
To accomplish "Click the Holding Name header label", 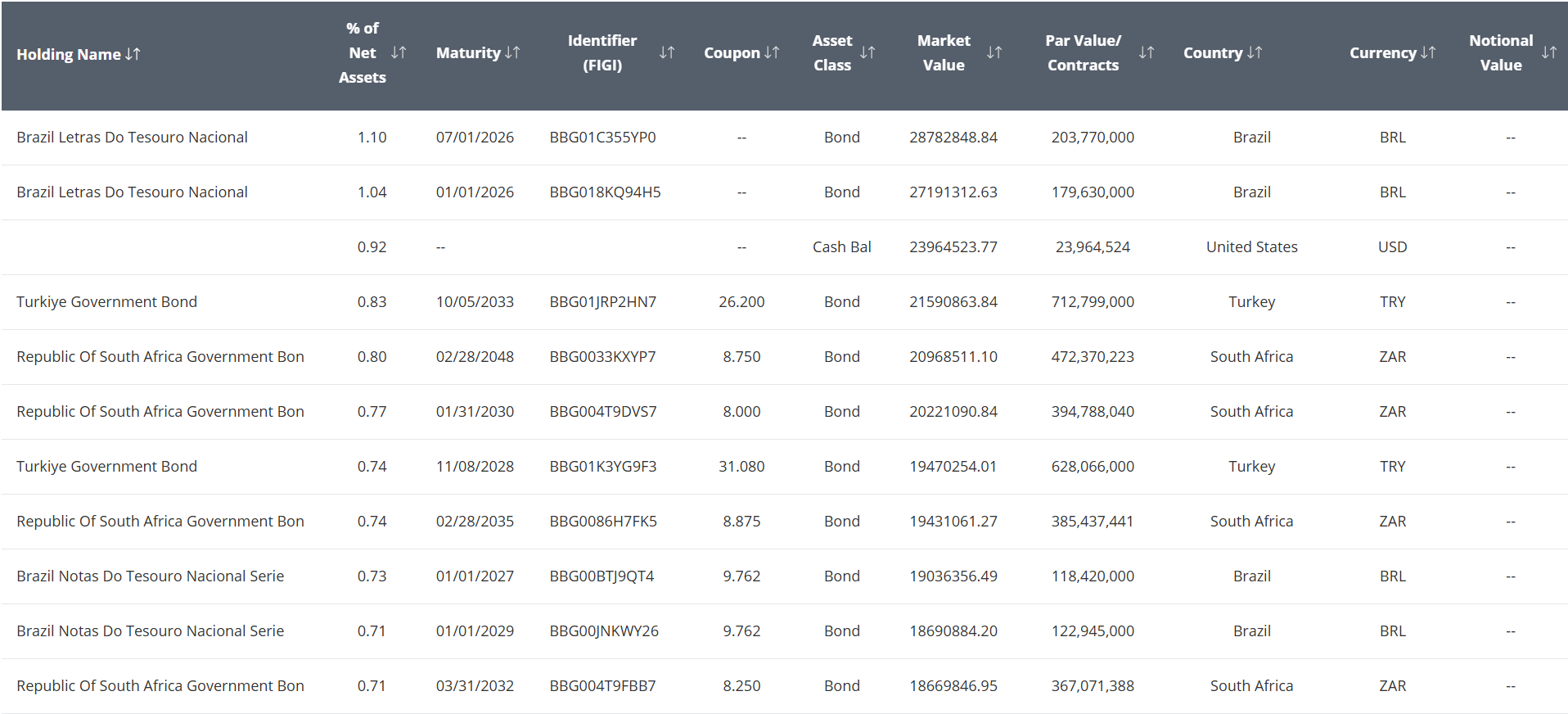I will (69, 54).
